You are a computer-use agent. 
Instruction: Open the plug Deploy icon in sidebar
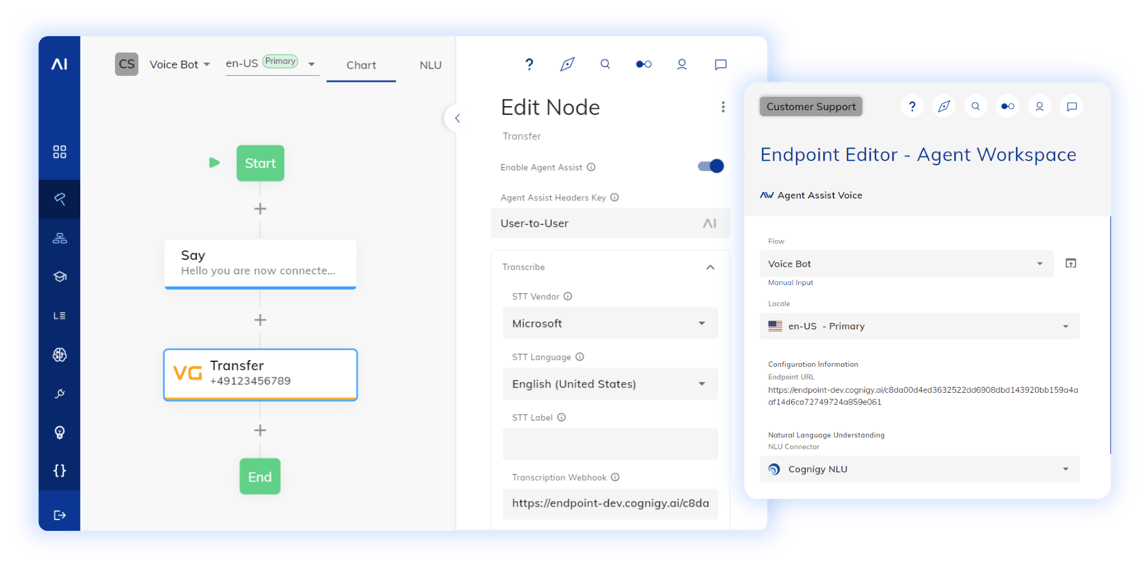(60, 394)
